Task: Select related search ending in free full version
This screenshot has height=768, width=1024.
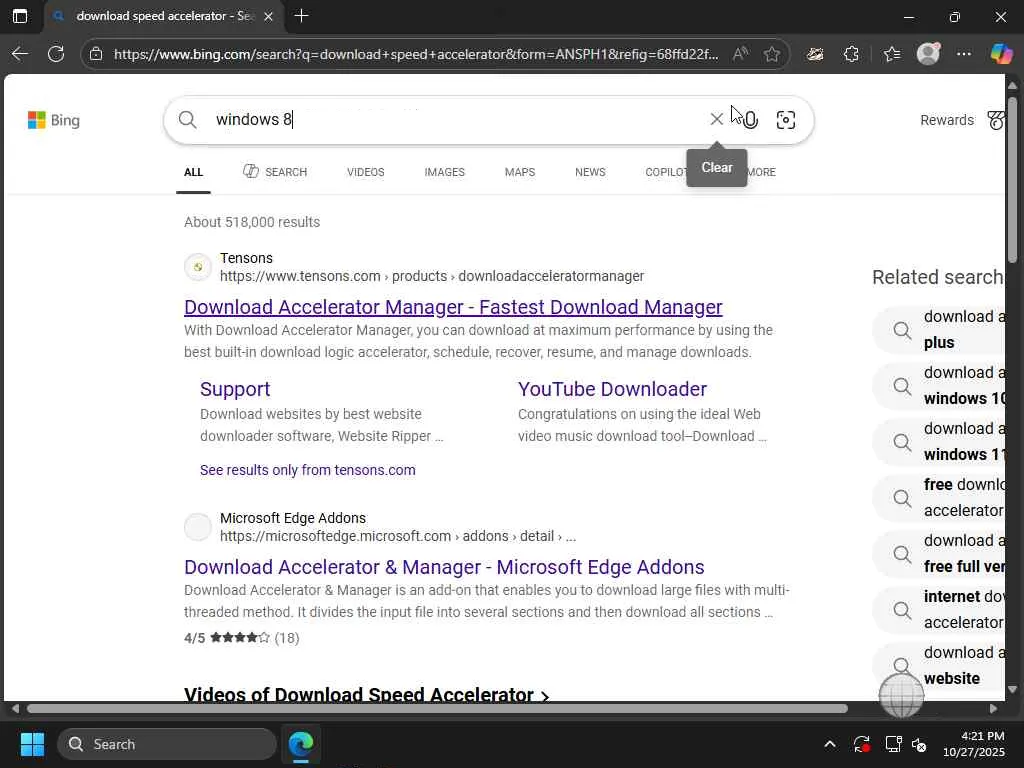Action: pos(938,554)
